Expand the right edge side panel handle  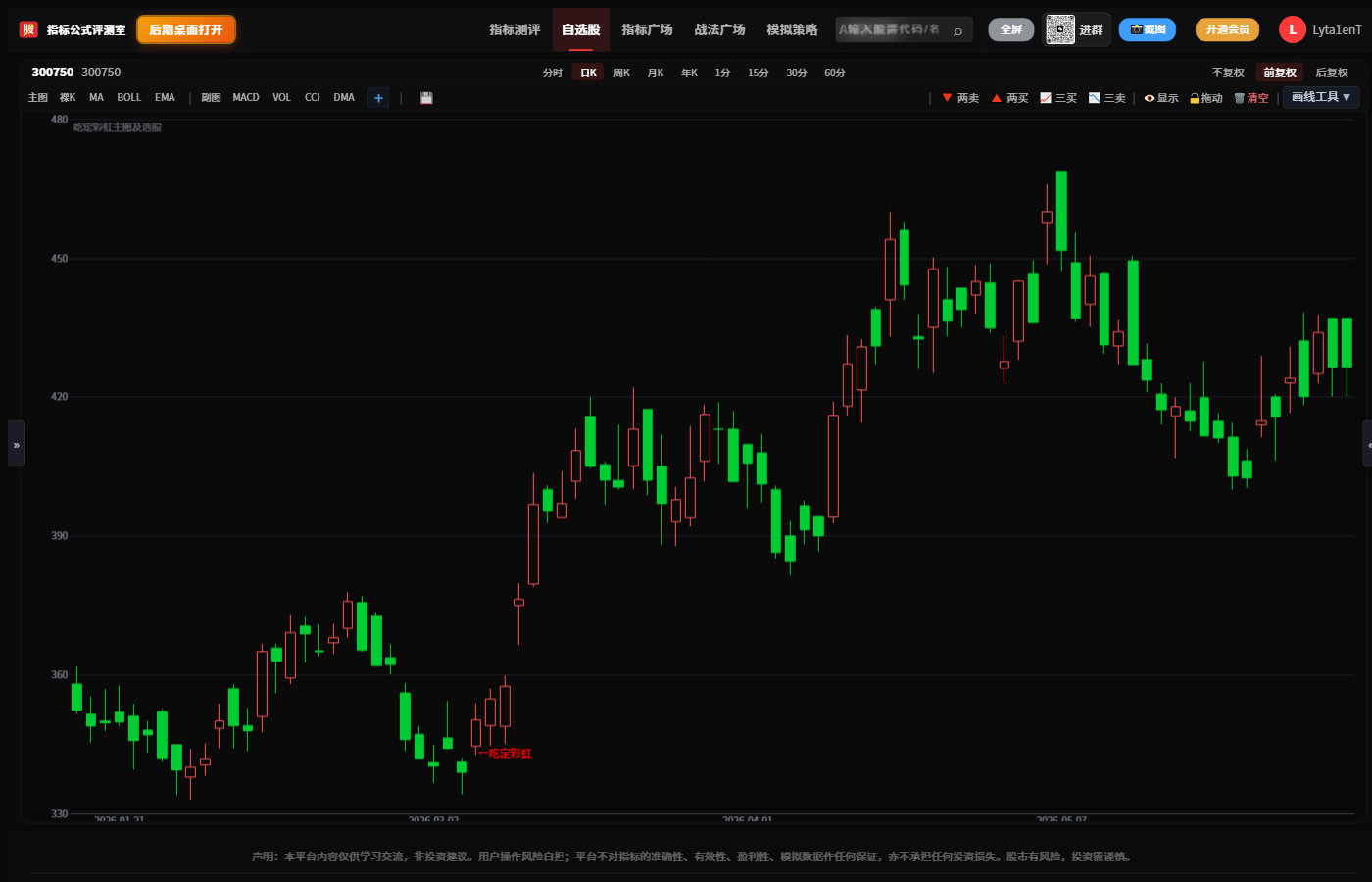pyautogui.click(x=1367, y=444)
